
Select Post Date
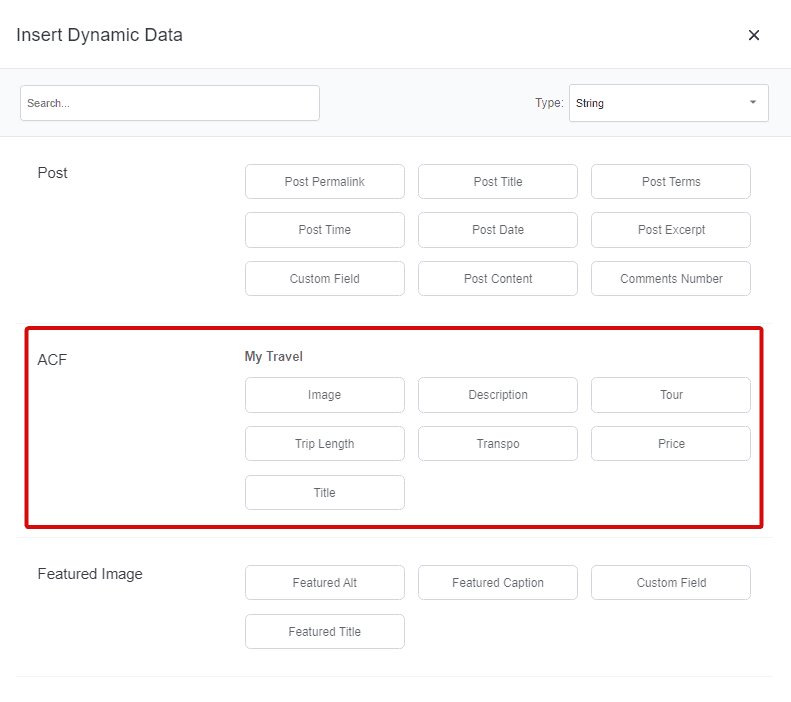497,230
